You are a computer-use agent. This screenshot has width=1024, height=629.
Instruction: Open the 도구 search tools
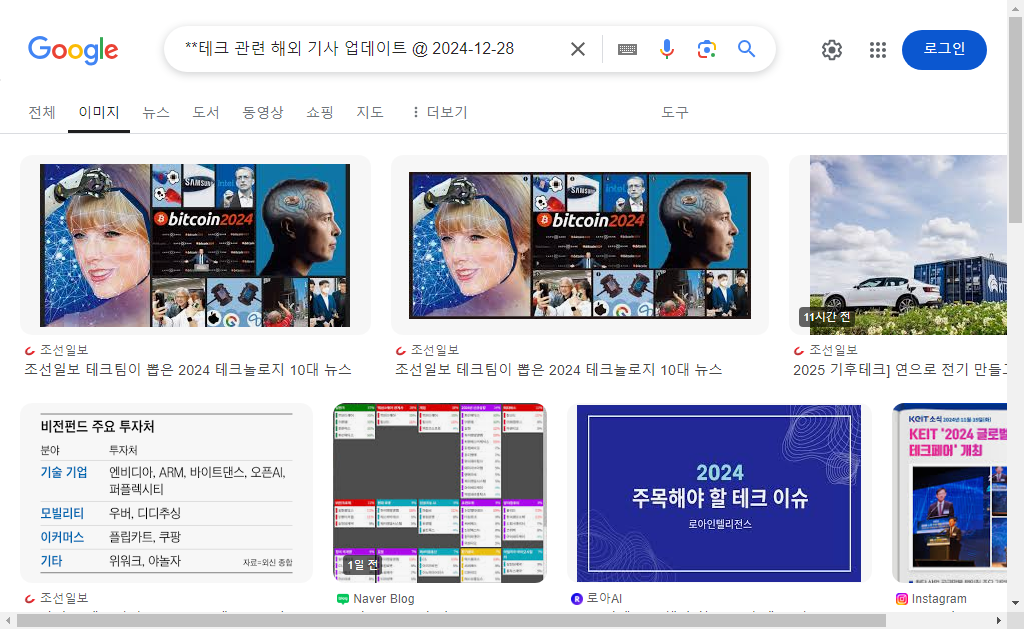coord(675,112)
